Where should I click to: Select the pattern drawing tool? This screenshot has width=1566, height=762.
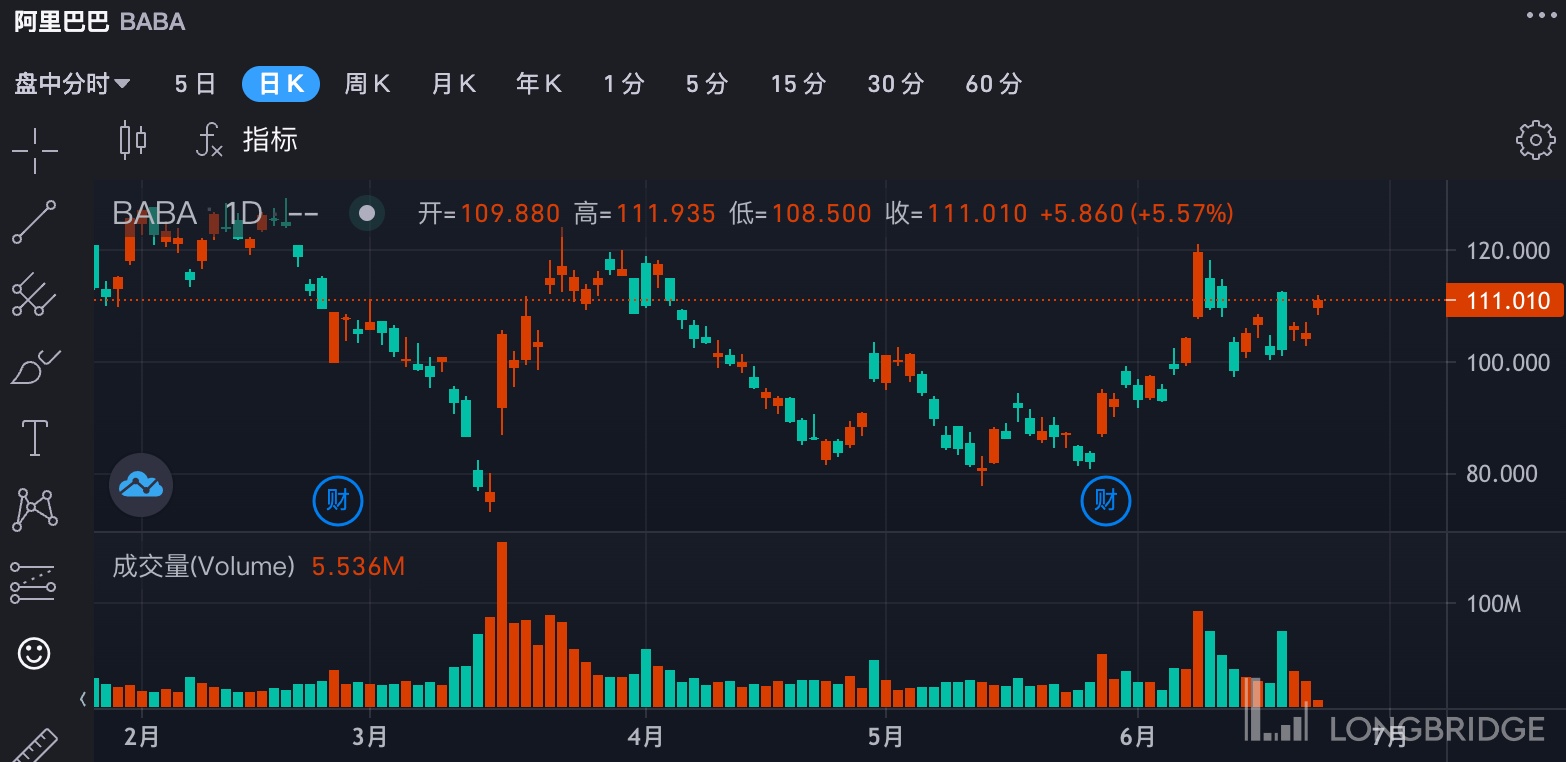(x=34, y=509)
